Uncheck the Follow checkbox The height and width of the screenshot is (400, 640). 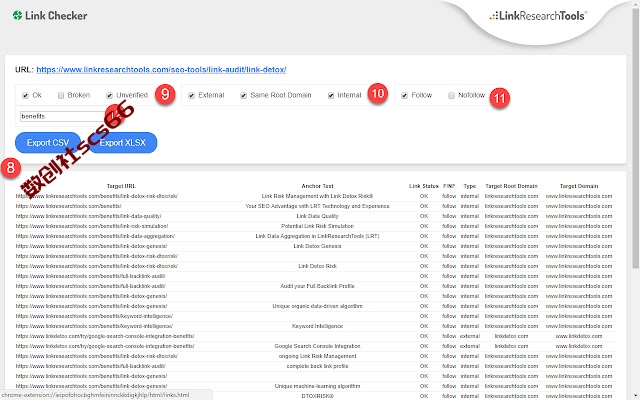click(x=404, y=96)
